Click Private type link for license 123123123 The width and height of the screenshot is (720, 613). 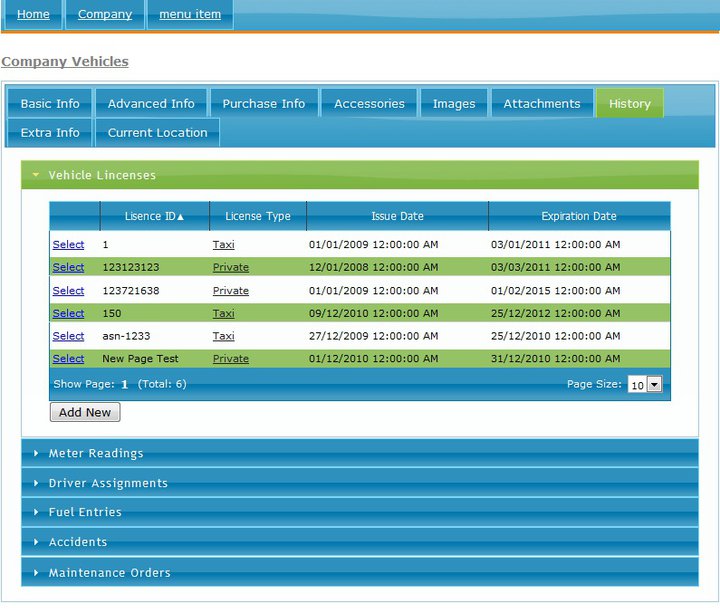tap(231, 267)
